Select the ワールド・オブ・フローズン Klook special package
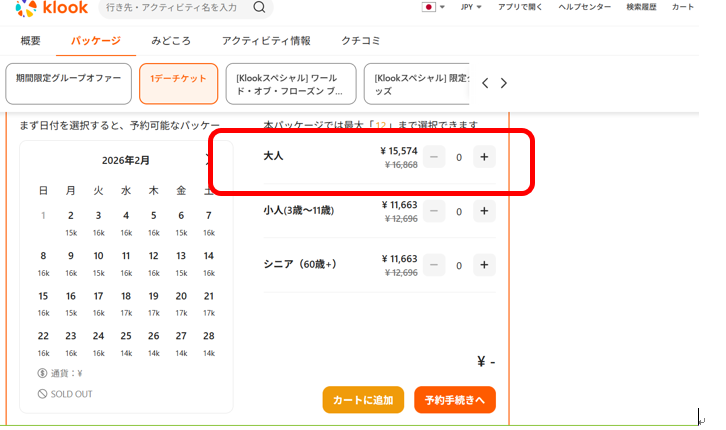The width and height of the screenshot is (726, 430). click(x=291, y=84)
